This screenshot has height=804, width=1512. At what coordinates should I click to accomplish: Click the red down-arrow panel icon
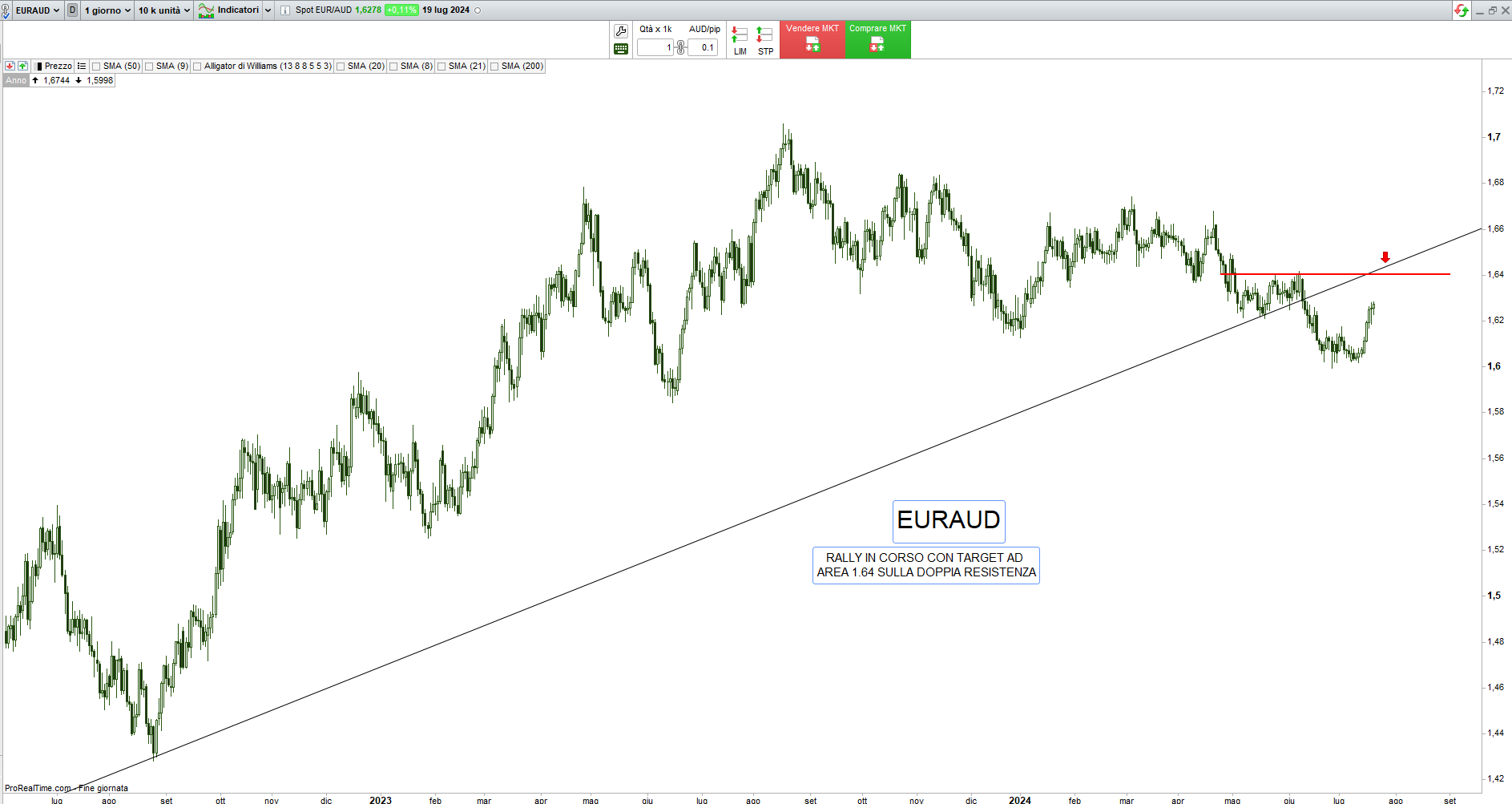coord(10,66)
